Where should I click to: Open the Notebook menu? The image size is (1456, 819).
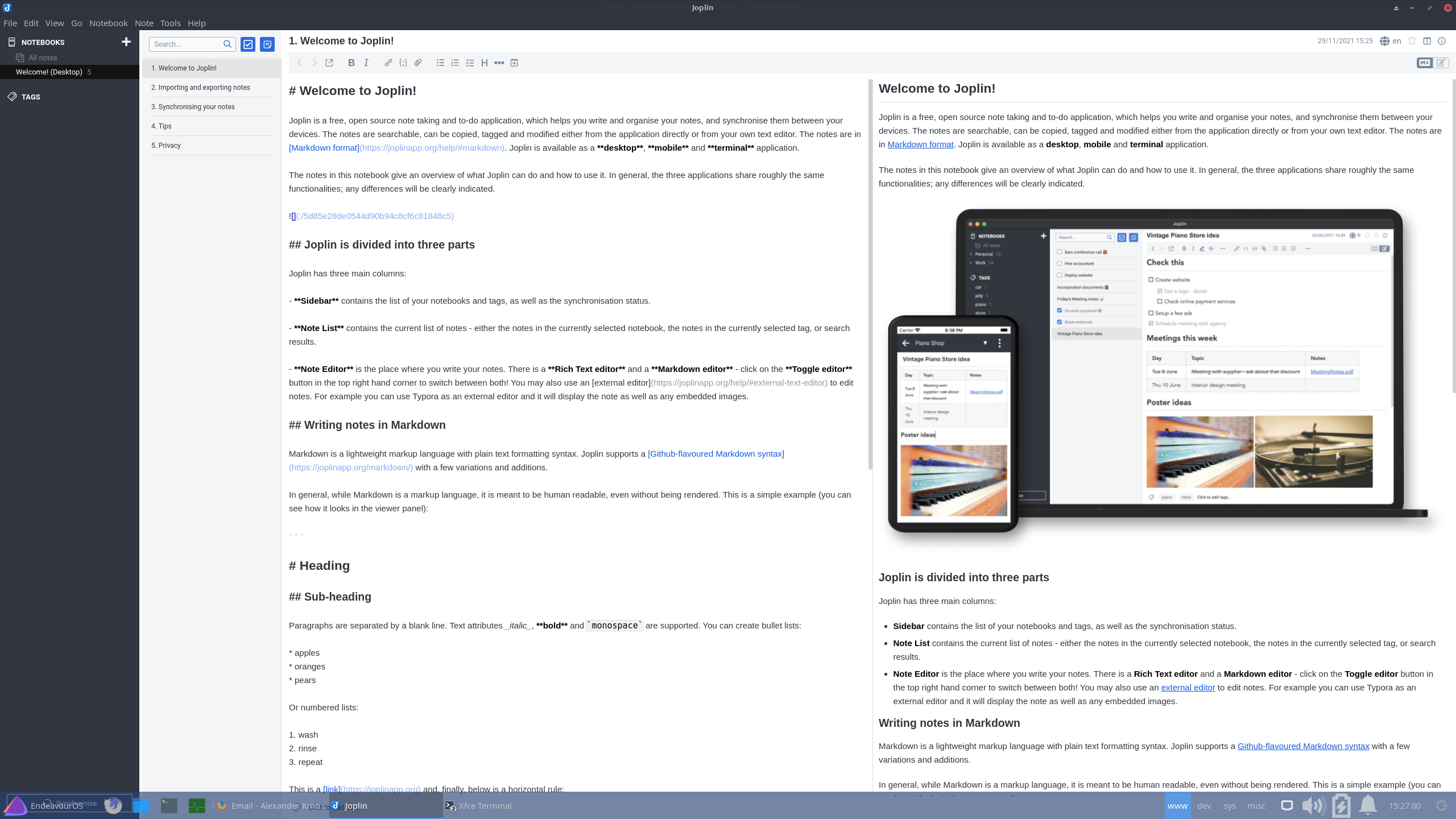[108, 23]
